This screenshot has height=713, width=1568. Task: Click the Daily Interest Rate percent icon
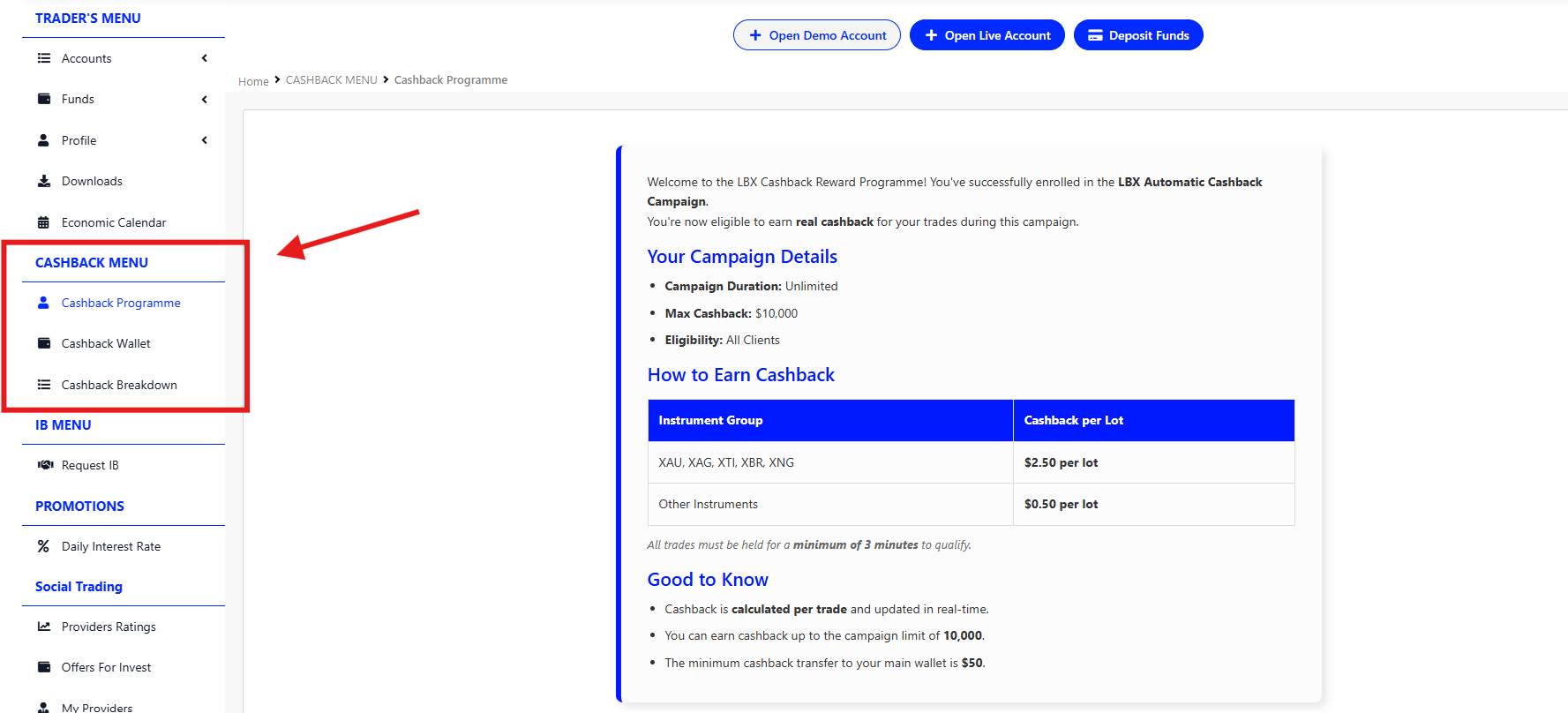click(x=43, y=546)
